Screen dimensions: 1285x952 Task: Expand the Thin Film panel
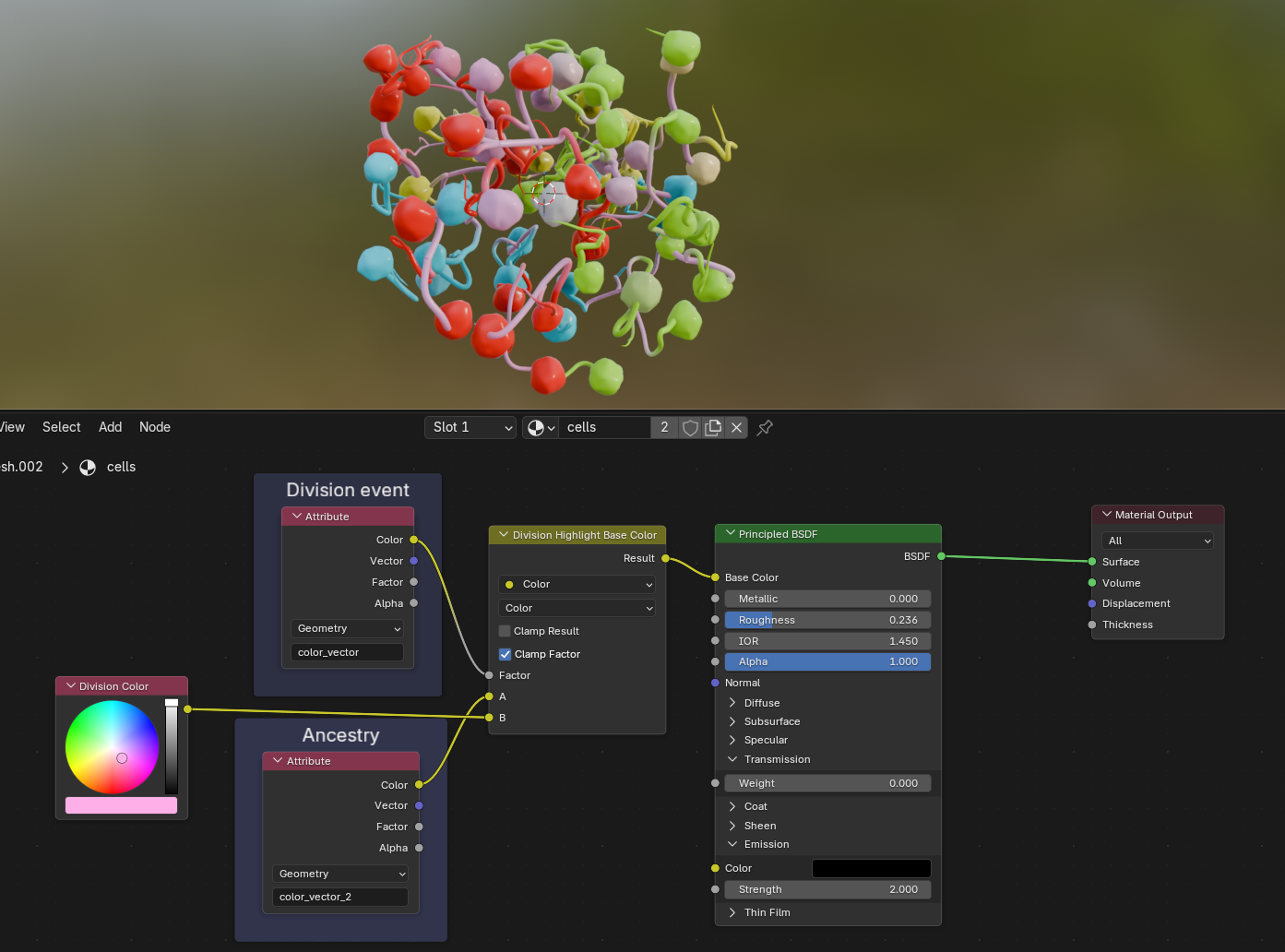[x=732, y=913]
